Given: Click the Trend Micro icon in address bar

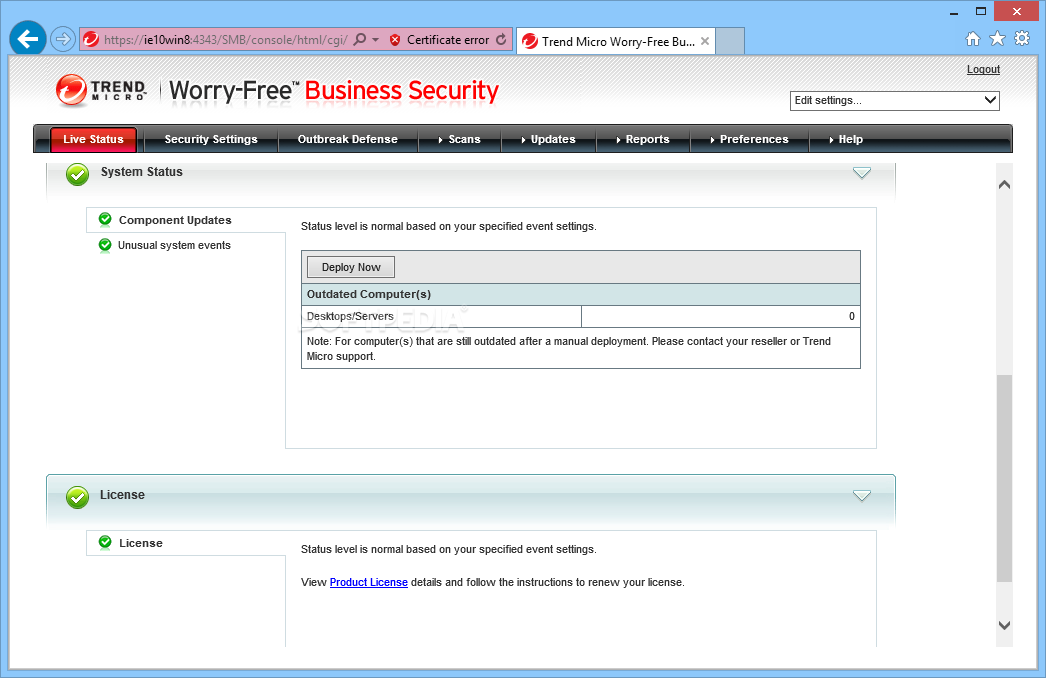Looking at the screenshot, I should coord(91,40).
